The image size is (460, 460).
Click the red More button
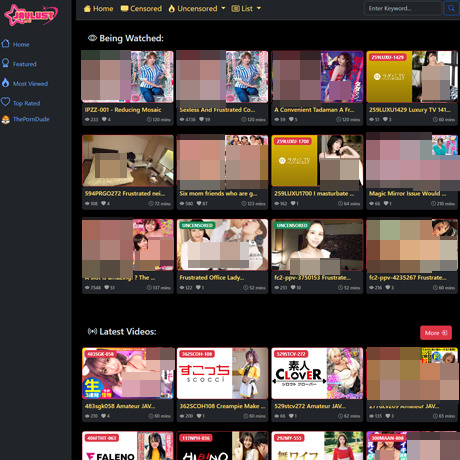(436, 333)
